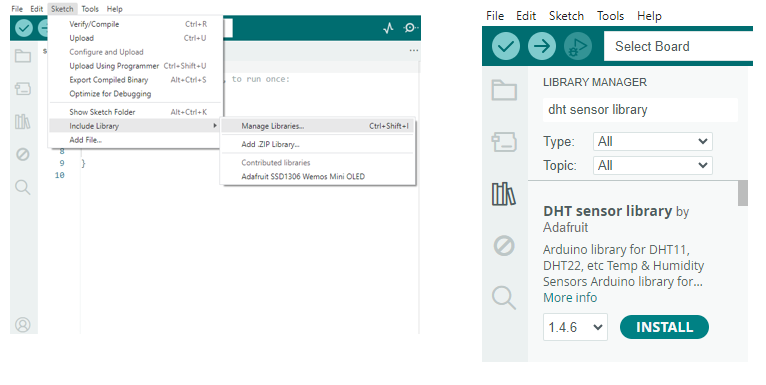
Task: Select Library Manager books icon in right window
Action: (504, 194)
